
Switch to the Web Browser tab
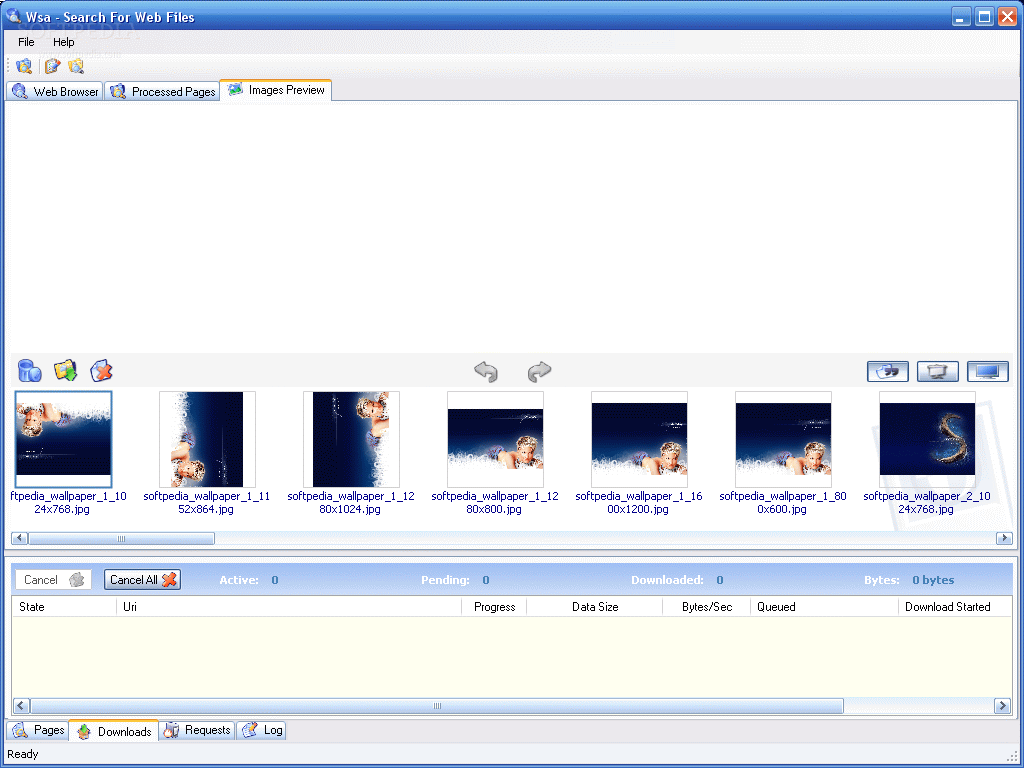click(55, 91)
